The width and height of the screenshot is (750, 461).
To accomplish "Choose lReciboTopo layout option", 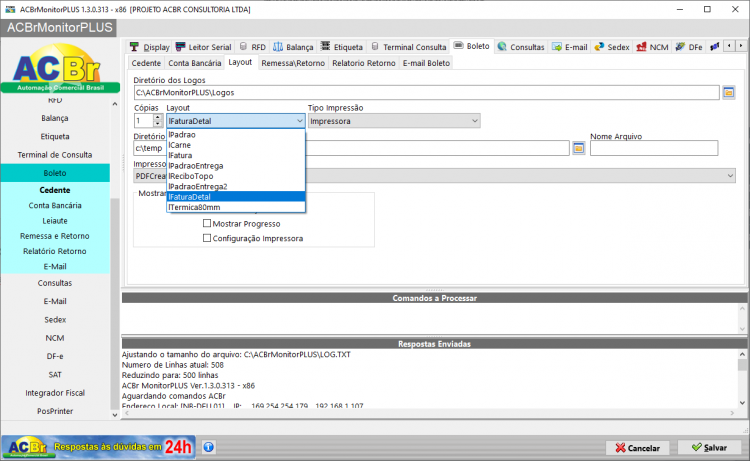I will click(x=236, y=176).
